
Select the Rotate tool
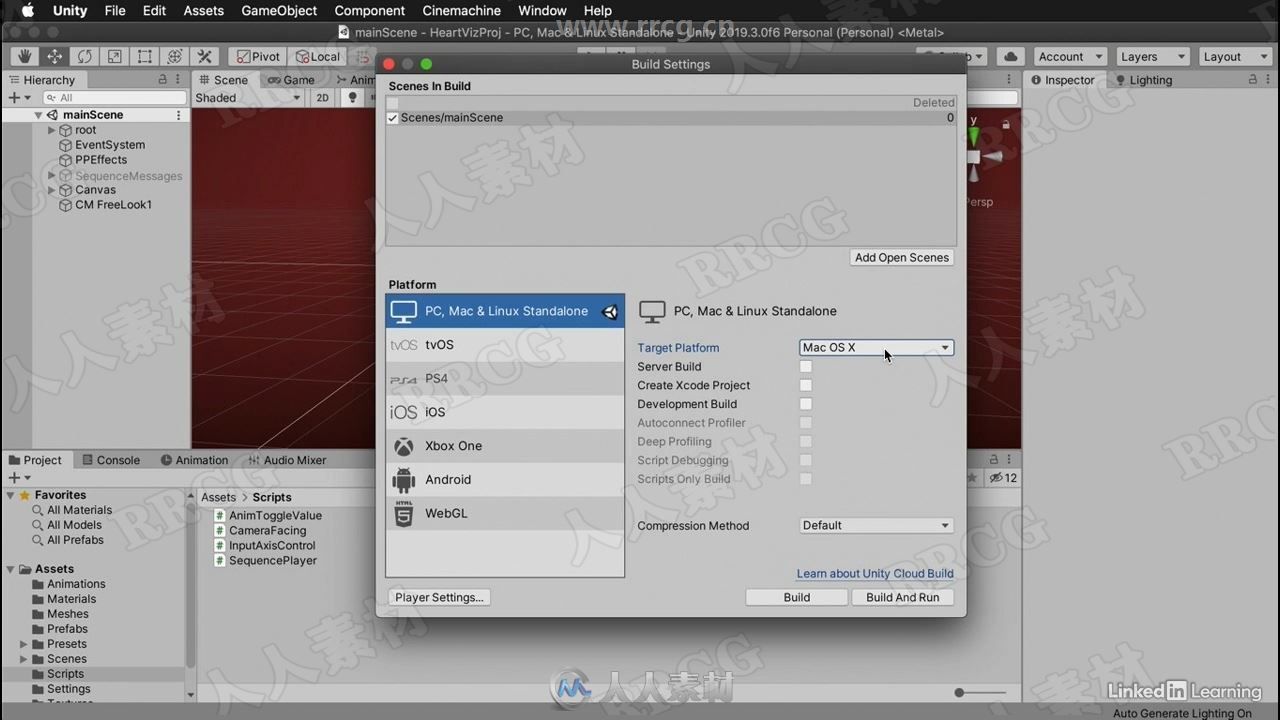84,57
